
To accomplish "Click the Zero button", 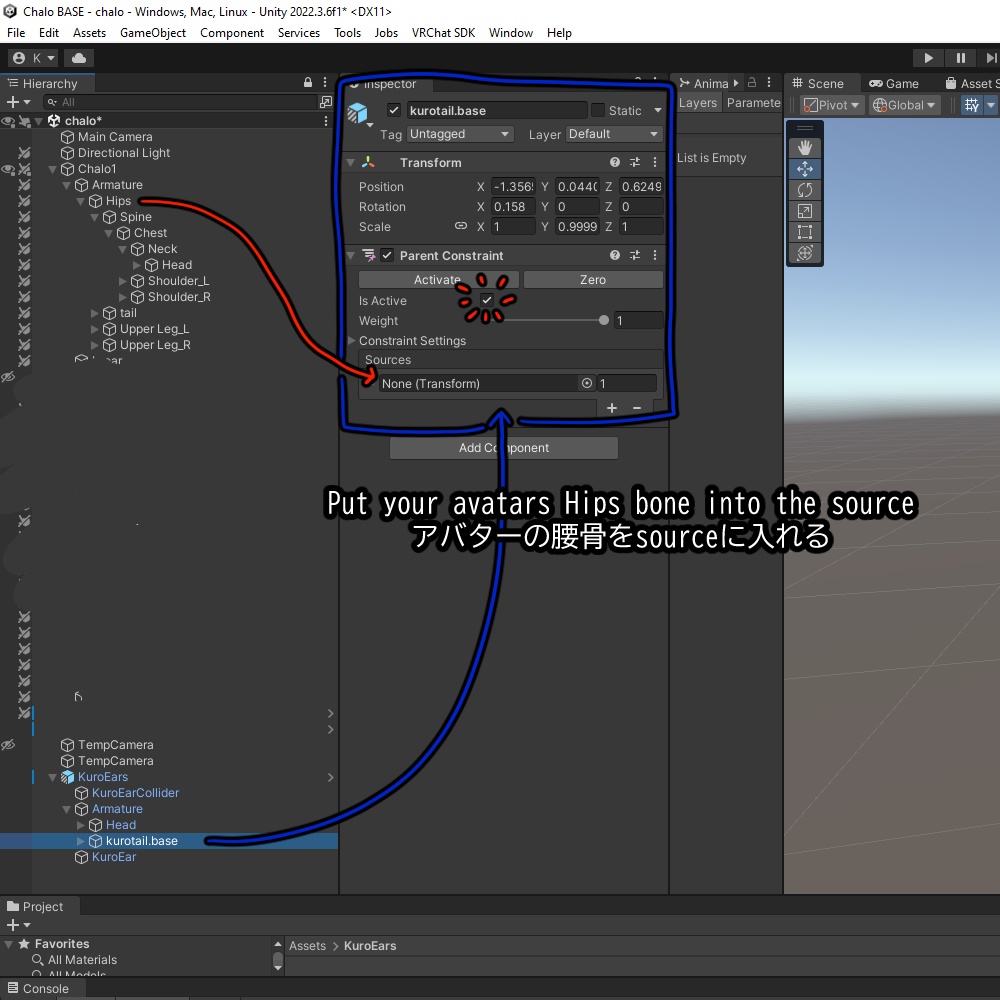I will tap(593, 279).
